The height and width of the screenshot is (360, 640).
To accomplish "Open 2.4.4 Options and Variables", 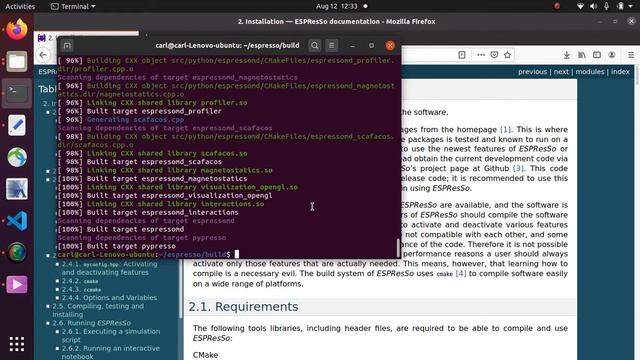I will pyautogui.click(x=109, y=298).
